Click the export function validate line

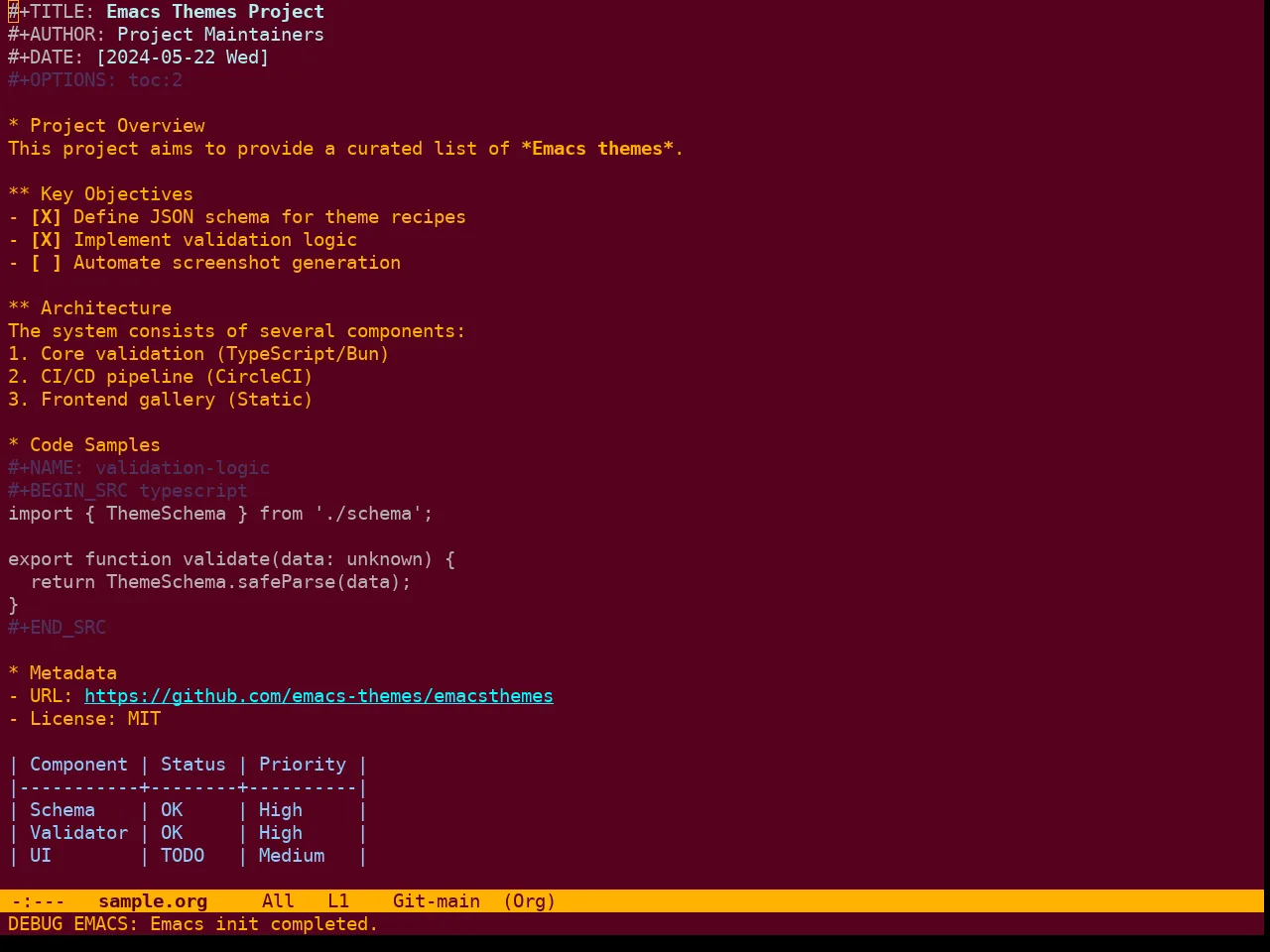tap(231, 559)
